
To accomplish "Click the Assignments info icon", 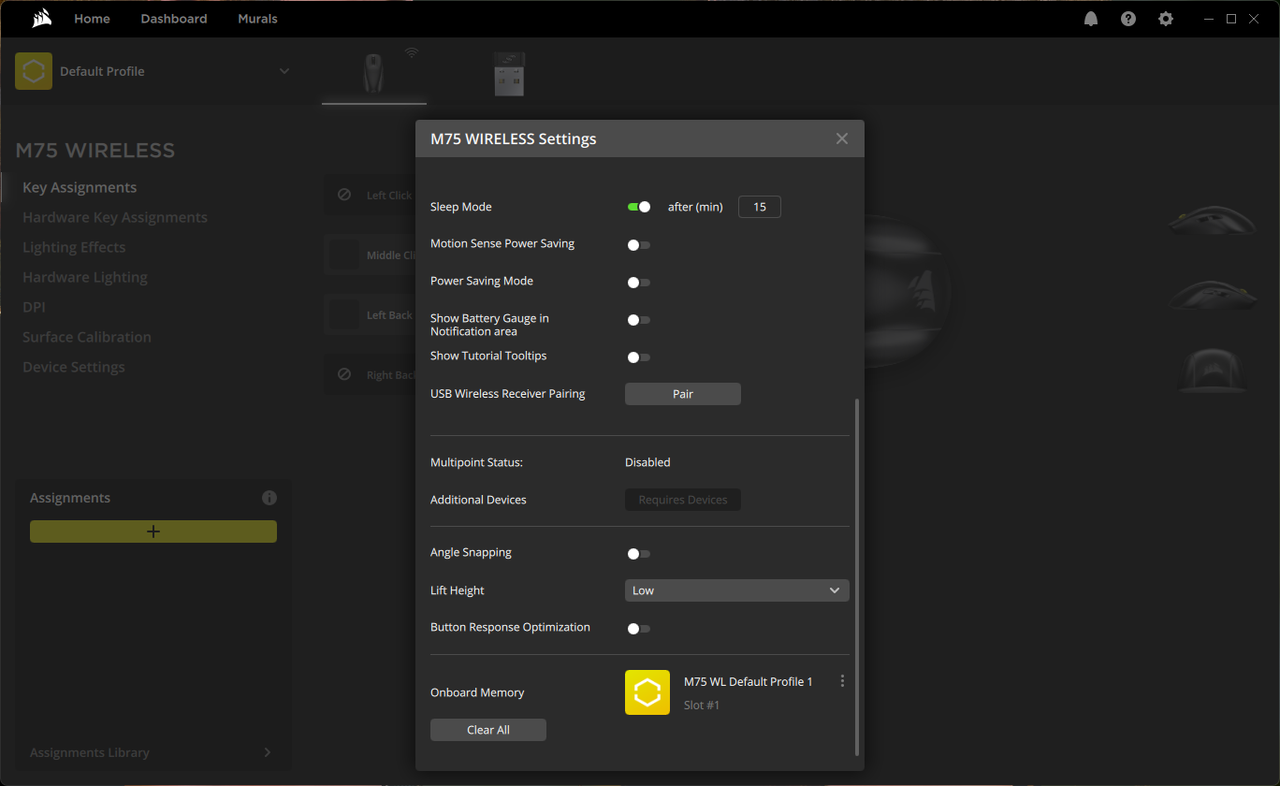I will pyautogui.click(x=269, y=498).
